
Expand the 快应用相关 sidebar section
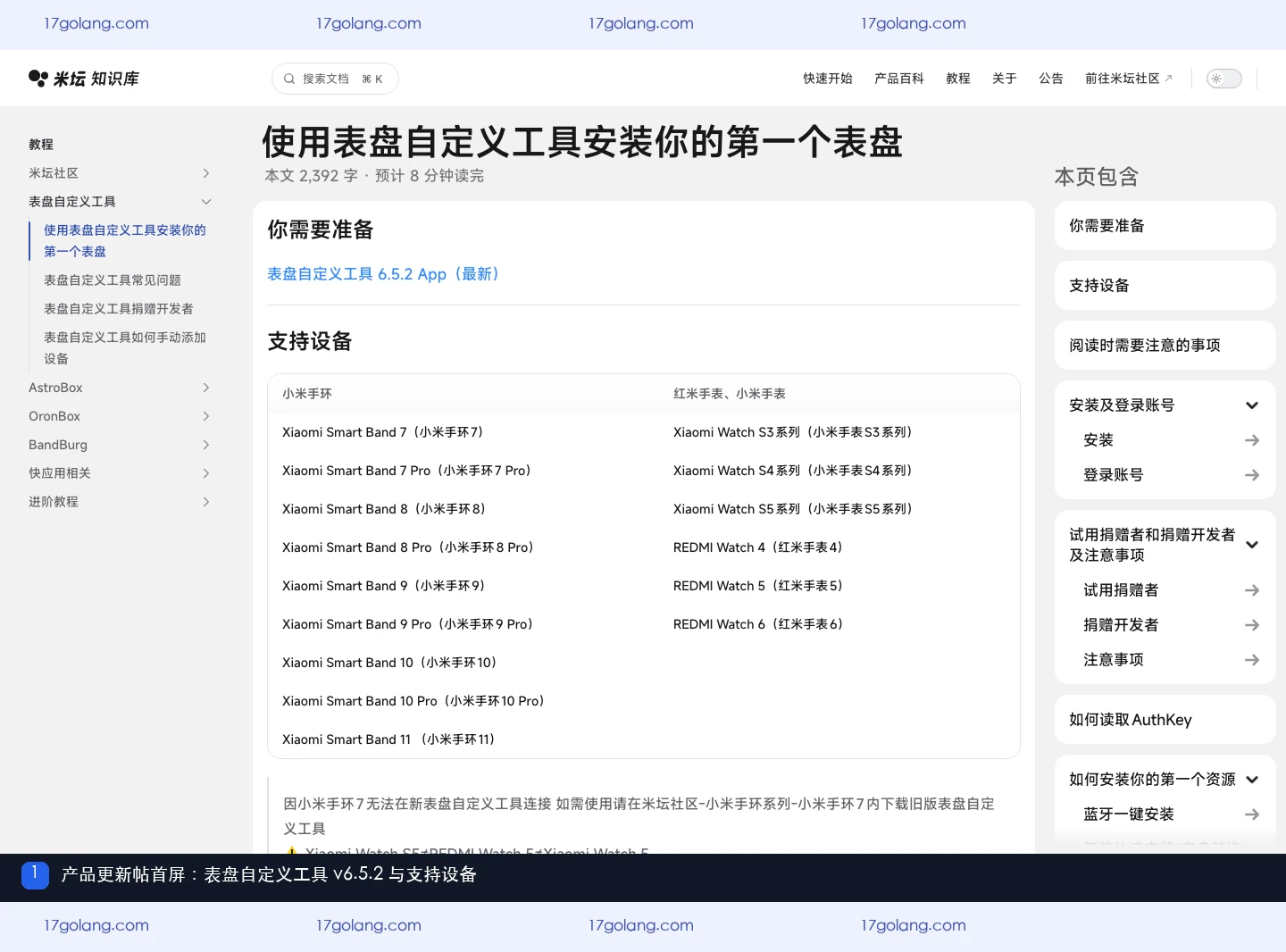pos(206,473)
